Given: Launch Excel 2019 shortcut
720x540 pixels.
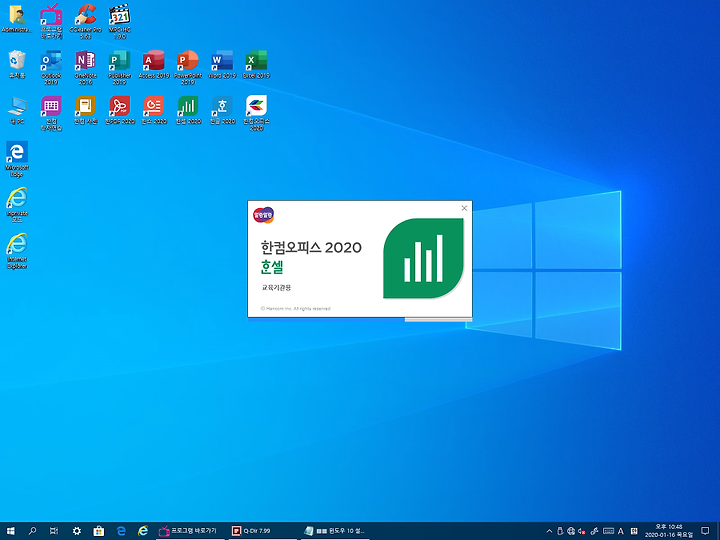Looking at the screenshot, I should click(256, 64).
